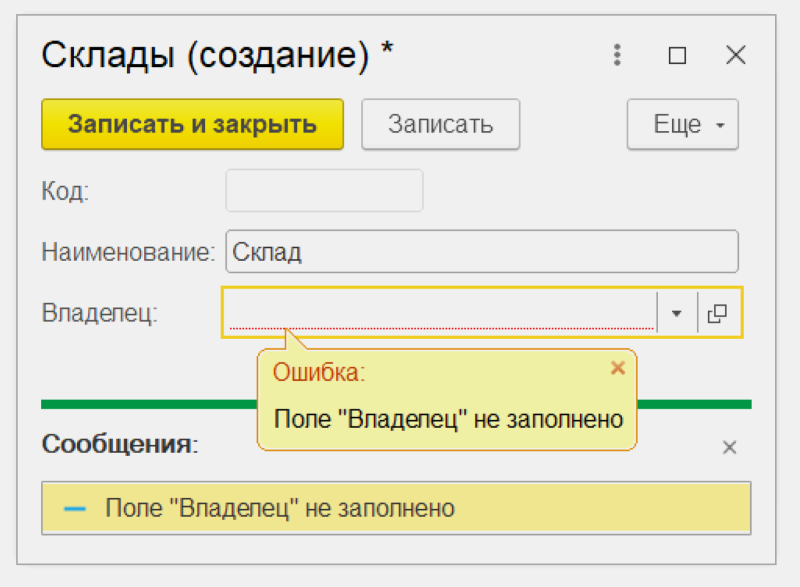The height and width of the screenshot is (587, 800).
Task: Click the open-item icon in Владелец field
Action: (717, 313)
